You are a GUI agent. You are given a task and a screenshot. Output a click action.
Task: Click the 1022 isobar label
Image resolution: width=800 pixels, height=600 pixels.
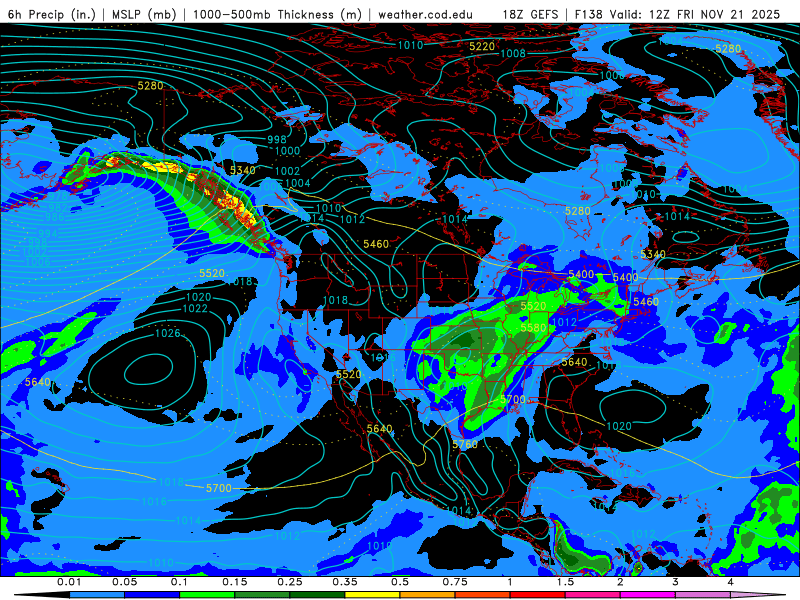[x=195, y=308]
